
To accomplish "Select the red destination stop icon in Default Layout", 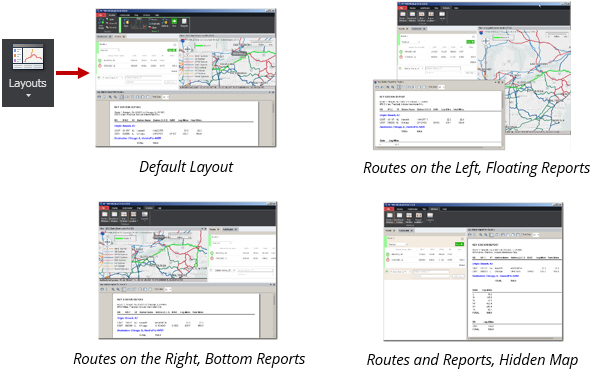I will pyautogui.click(x=100, y=66).
